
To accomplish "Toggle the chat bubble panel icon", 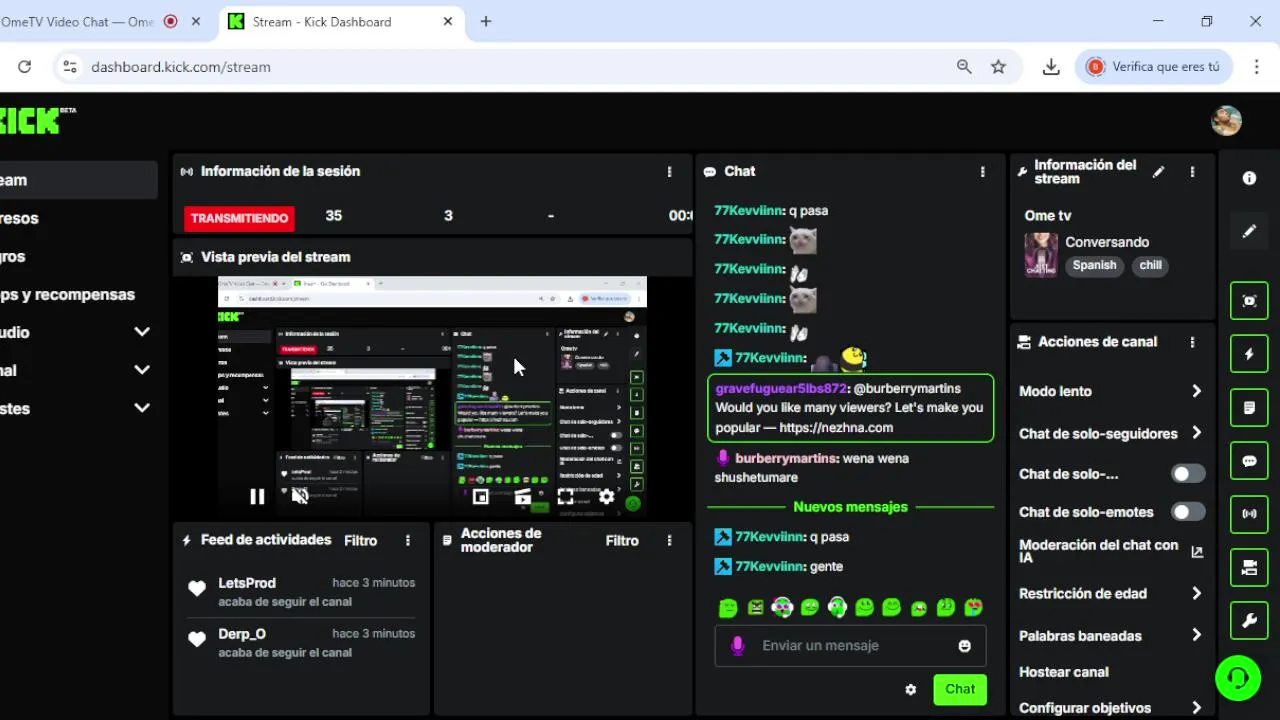I will [x=1249, y=461].
